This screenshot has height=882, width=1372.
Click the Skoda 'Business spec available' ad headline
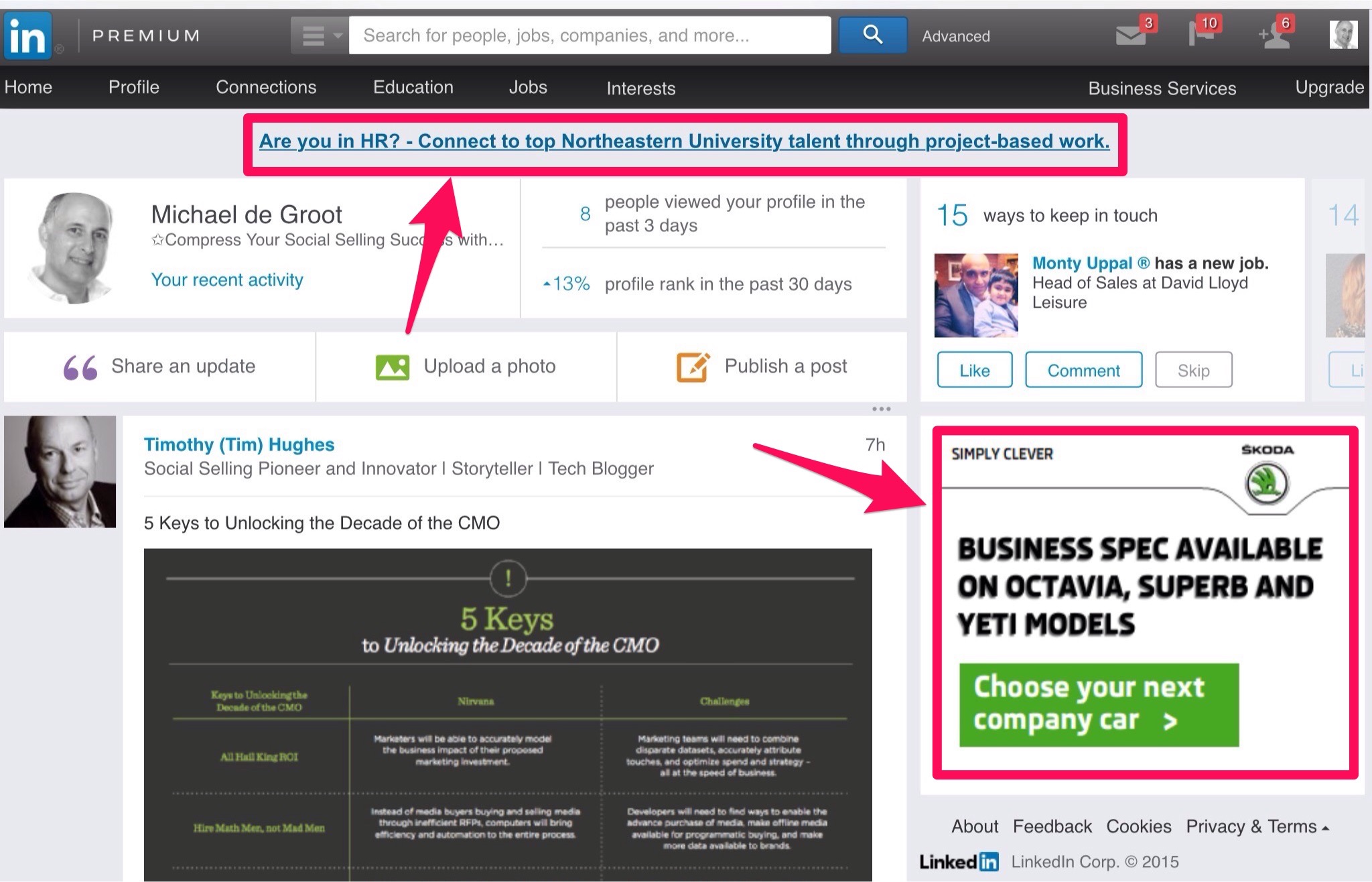(x=1139, y=586)
